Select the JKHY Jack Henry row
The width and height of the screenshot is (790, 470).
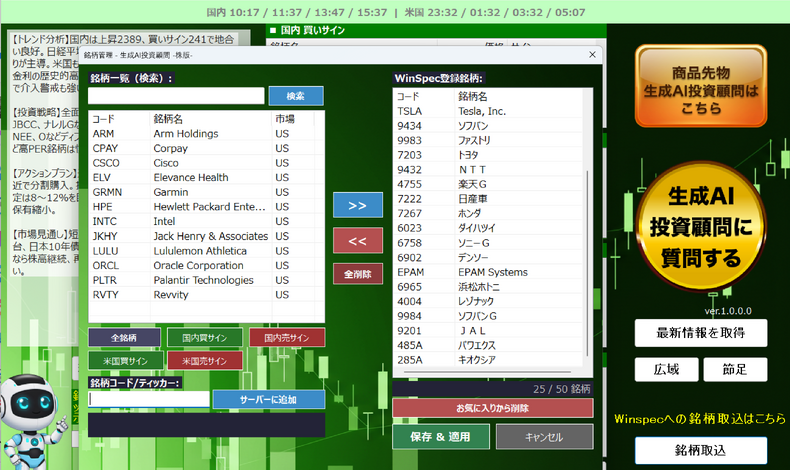tap(206, 236)
